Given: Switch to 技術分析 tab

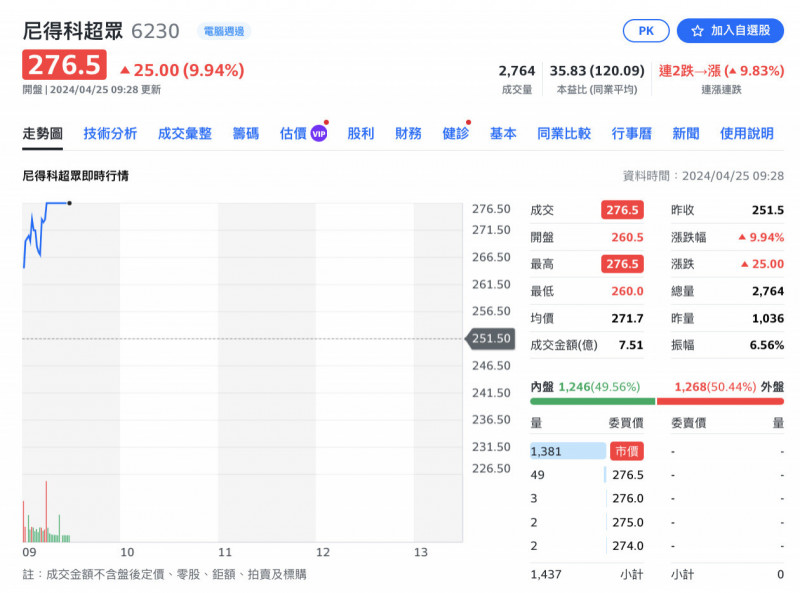Looking at the screenshot, I should click(110, 134).
